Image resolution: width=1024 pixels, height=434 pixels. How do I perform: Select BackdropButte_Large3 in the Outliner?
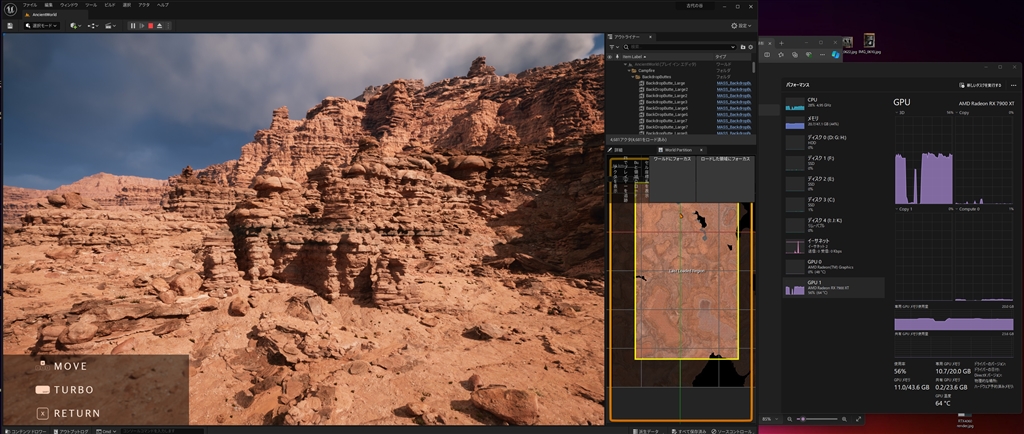coord(666,102)
